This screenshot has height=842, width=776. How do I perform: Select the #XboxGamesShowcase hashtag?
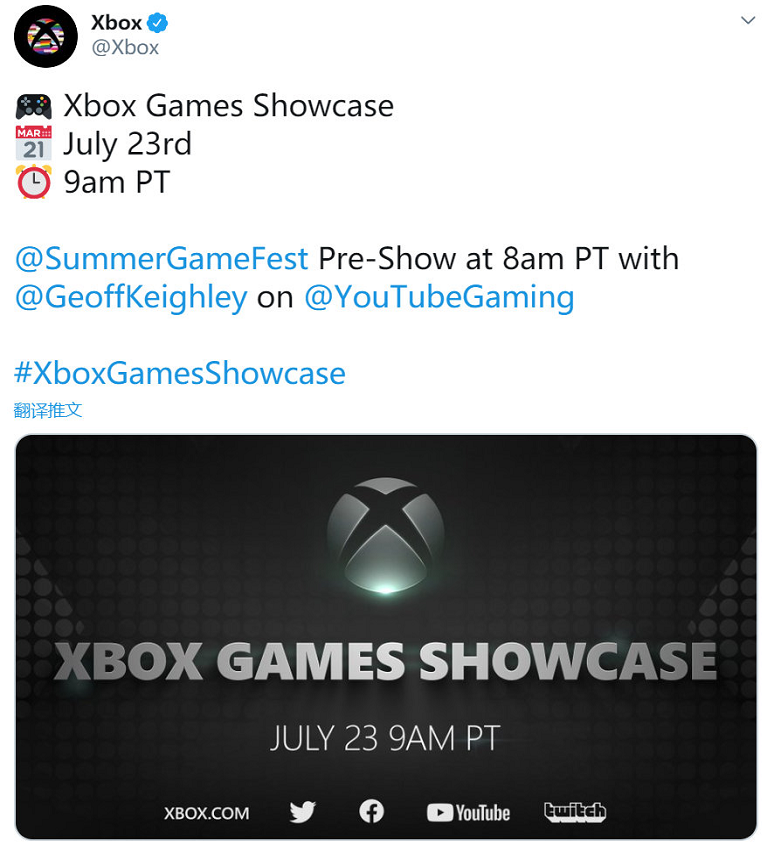coord(180,373)
